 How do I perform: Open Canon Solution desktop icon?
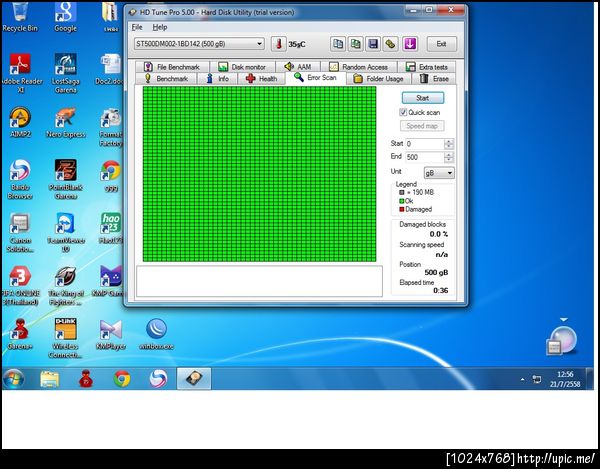20,232
